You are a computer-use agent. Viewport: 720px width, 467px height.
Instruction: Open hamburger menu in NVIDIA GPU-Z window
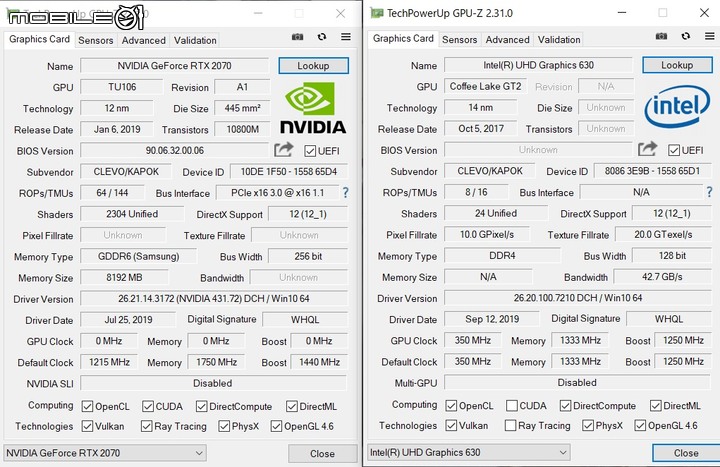[x=346, y=37]
